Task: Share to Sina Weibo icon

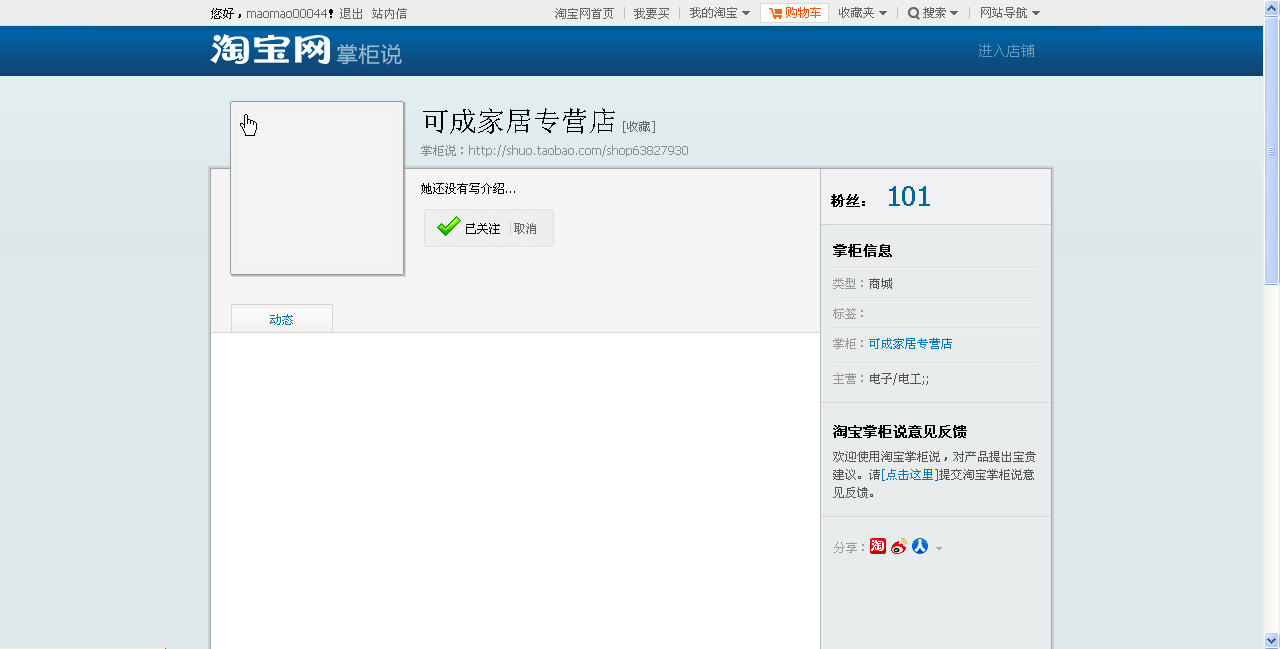Action: pos(899,546)
